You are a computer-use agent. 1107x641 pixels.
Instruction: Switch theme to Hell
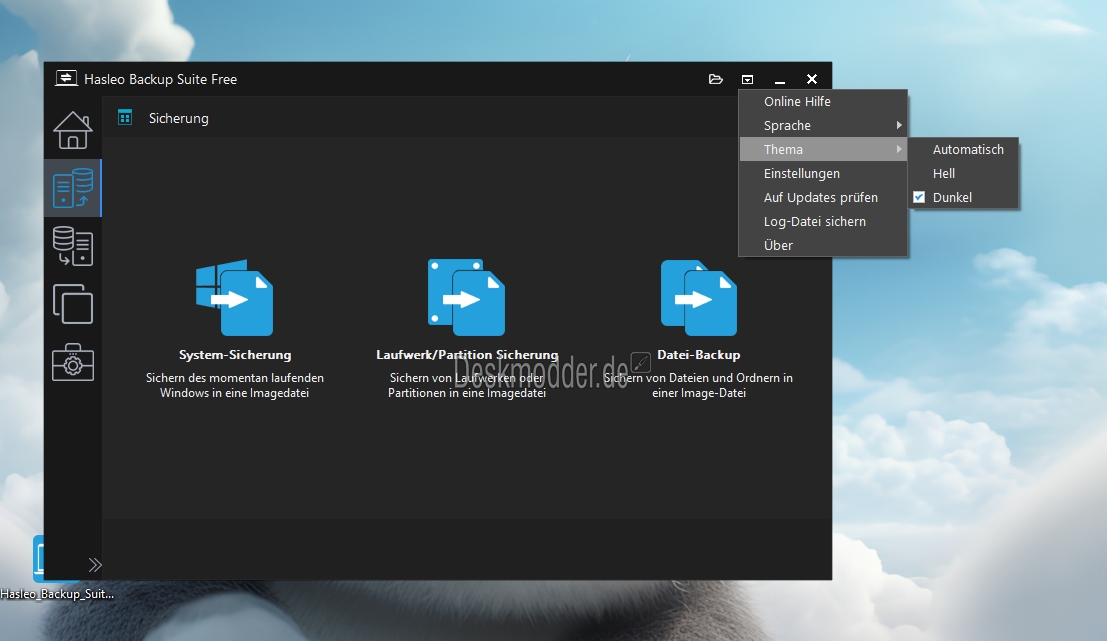964,174
